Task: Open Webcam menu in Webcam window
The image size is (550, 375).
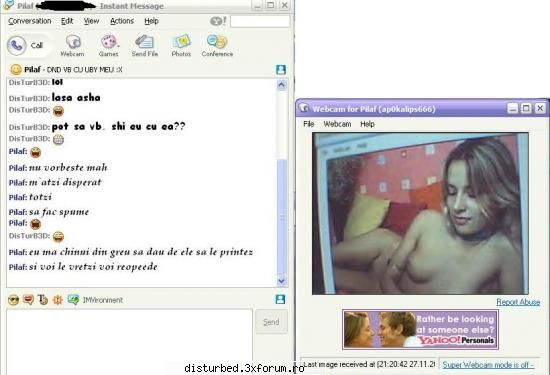Action: coord(337,124)
